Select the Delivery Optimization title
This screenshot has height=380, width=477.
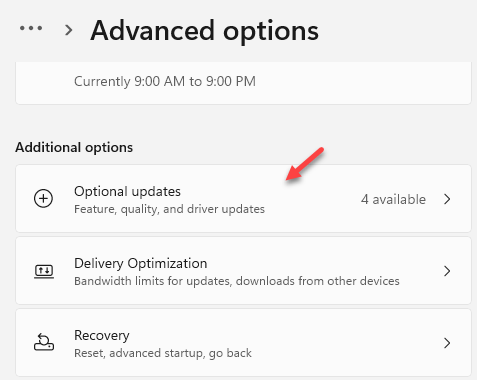(141, 263)
